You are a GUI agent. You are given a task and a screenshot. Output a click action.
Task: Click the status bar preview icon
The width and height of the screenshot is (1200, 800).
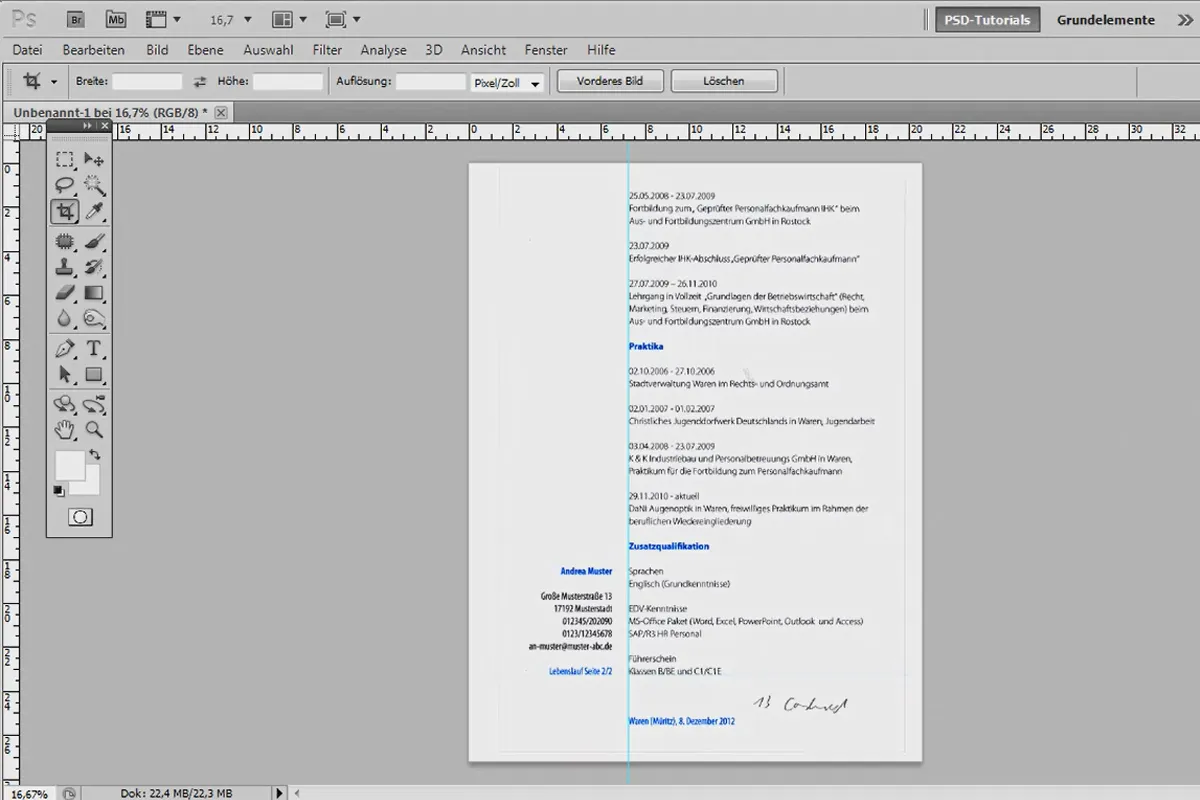[68, 793]
